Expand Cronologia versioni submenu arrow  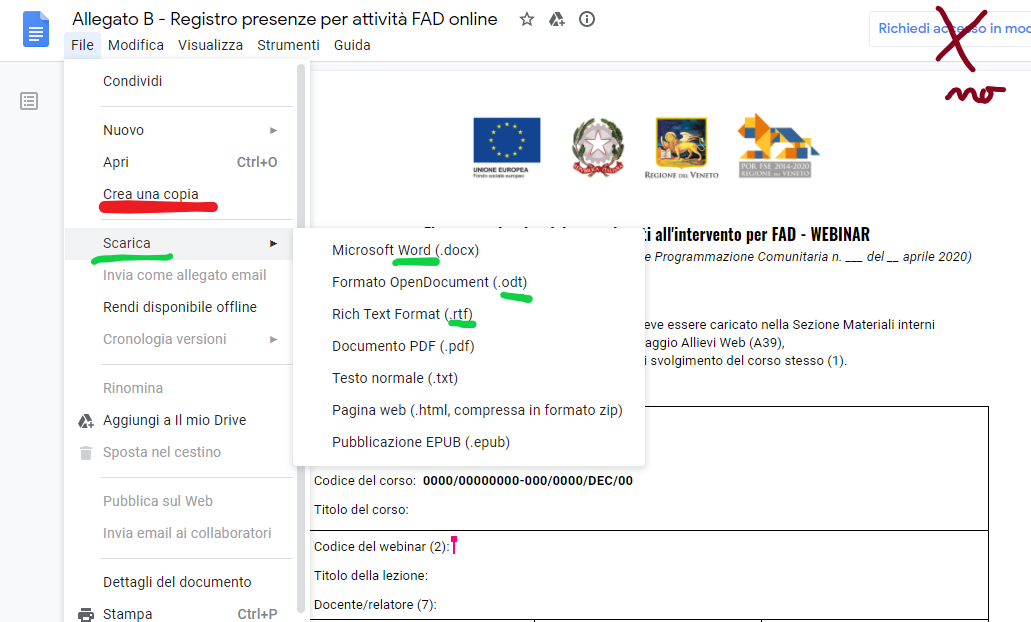coord(273,340)
